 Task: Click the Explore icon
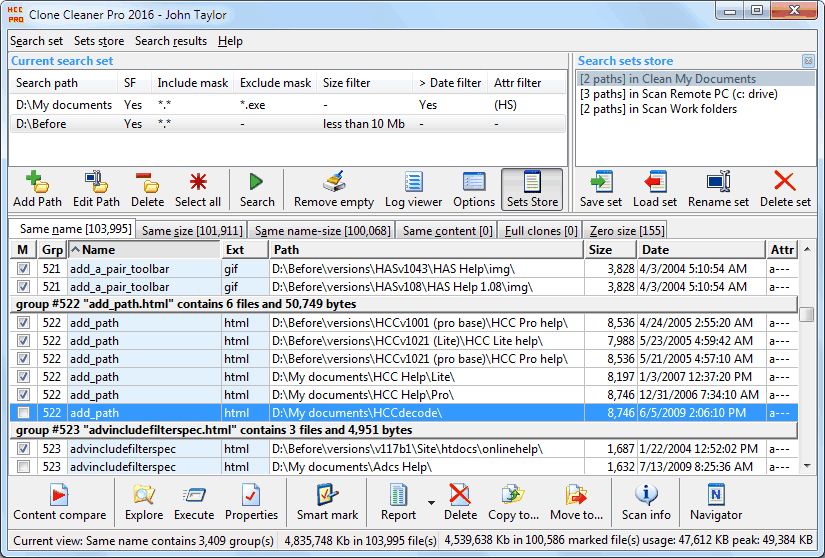[144, 495]
